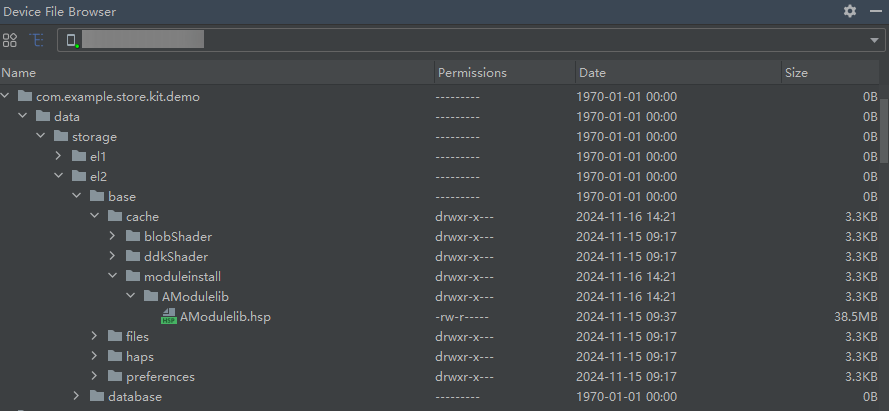Click the blobShader folder icon

point(133,237)
